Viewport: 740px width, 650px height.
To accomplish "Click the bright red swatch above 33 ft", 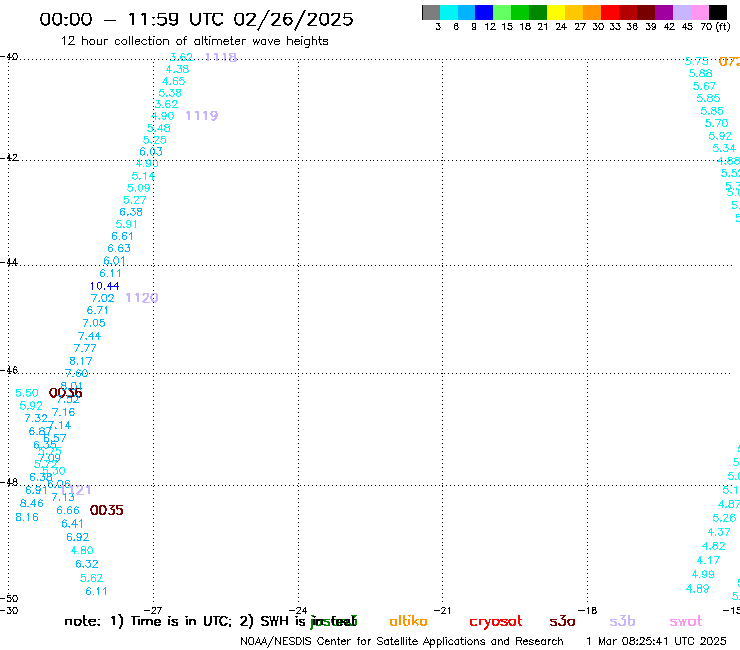I will tap(610, 12).
